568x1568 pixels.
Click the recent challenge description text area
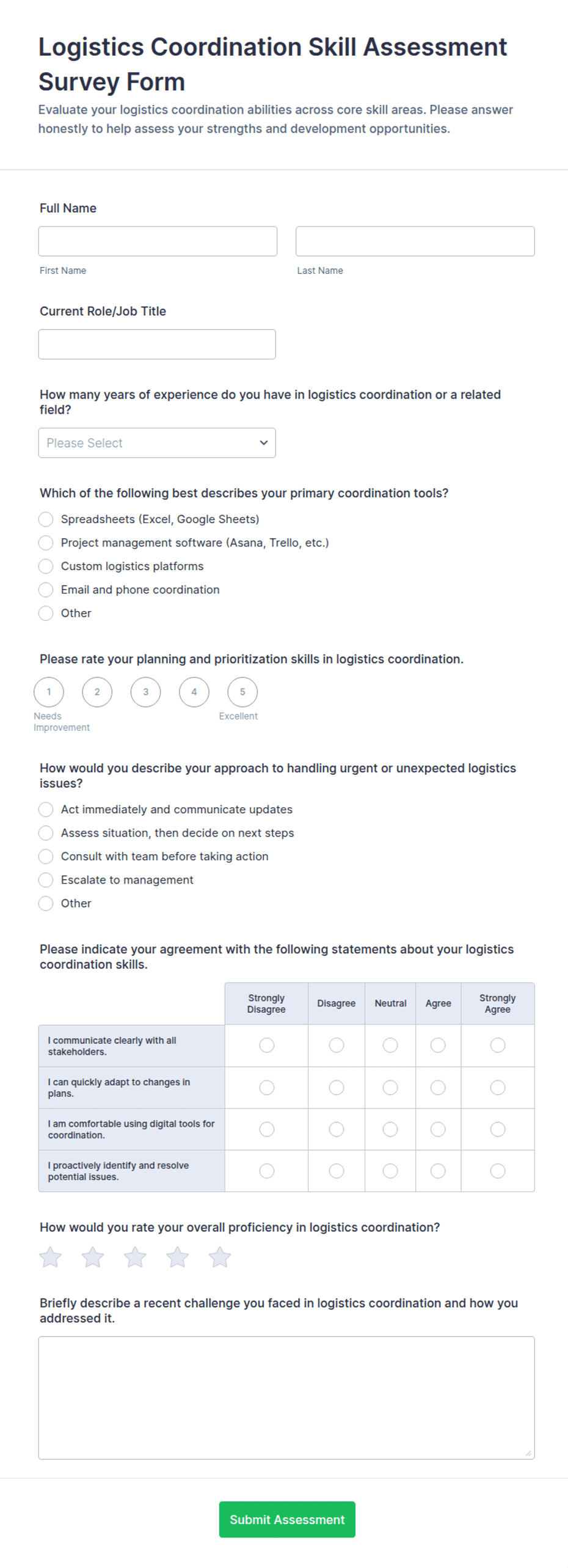[286, 1396]
